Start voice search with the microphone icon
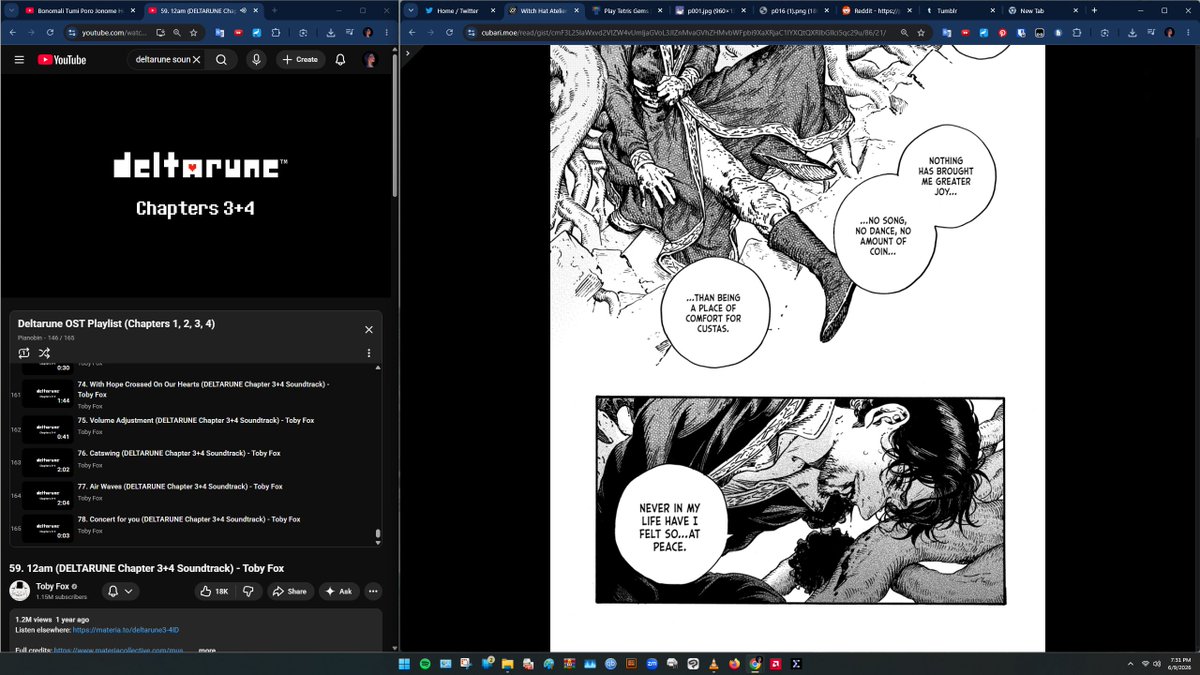This screenshot has width=1200, height=675. pyautogui.click(x=257, y=59)
